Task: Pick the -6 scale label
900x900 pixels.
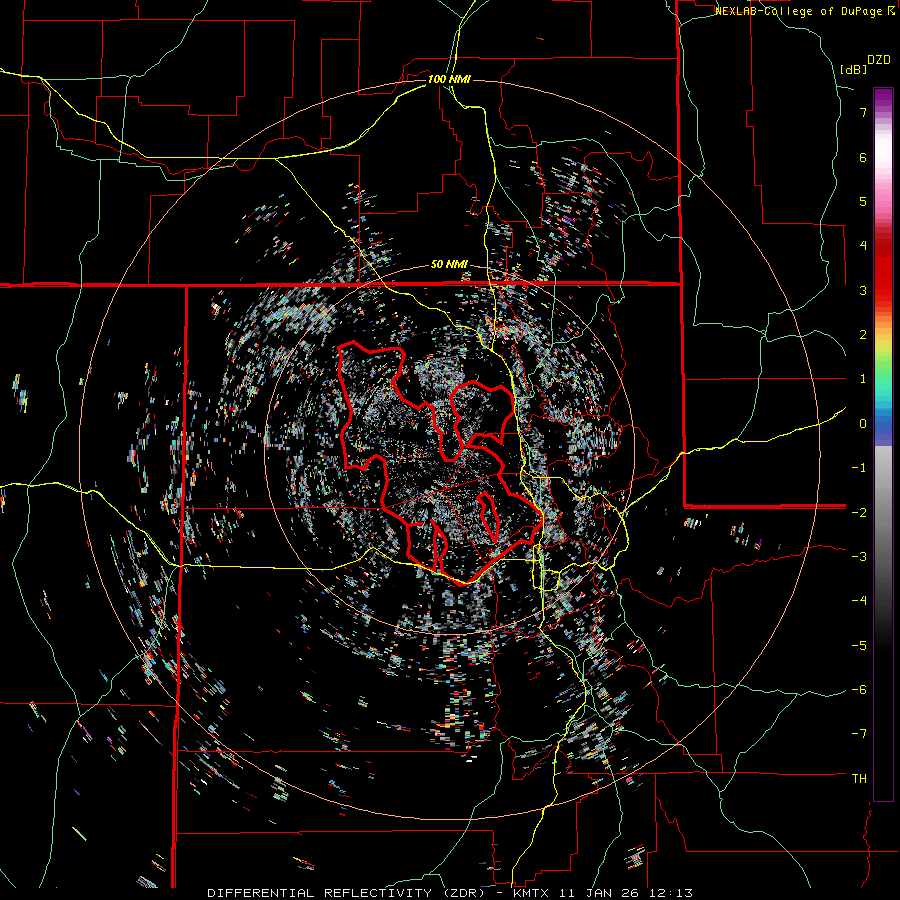Action: tap(859, 690)
